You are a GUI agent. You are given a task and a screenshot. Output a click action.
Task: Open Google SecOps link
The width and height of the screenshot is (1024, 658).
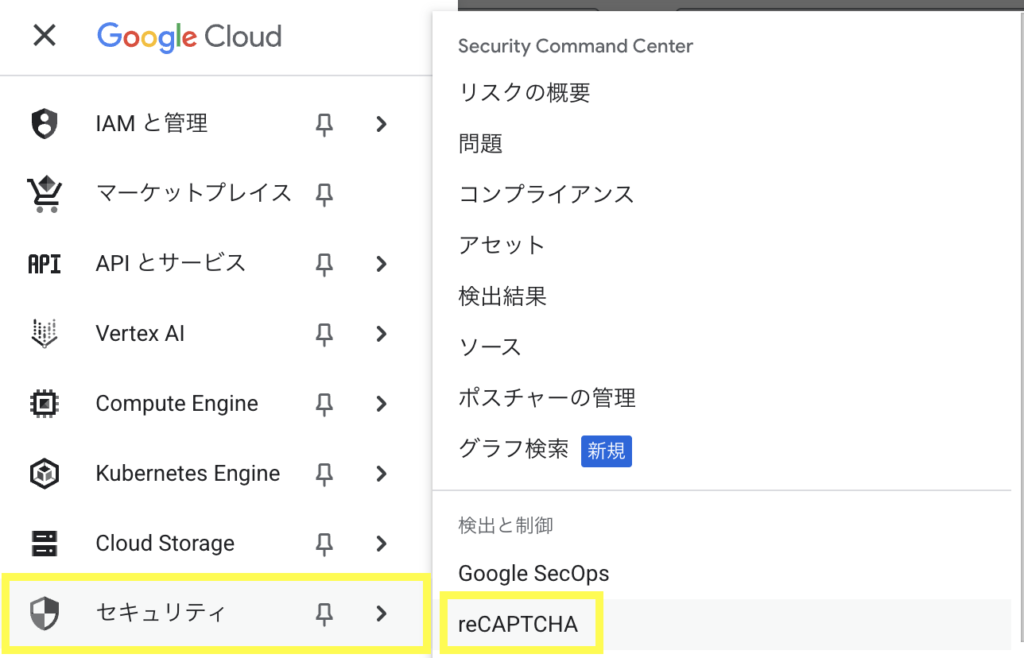pyautogui.click(x=533, y=574)
